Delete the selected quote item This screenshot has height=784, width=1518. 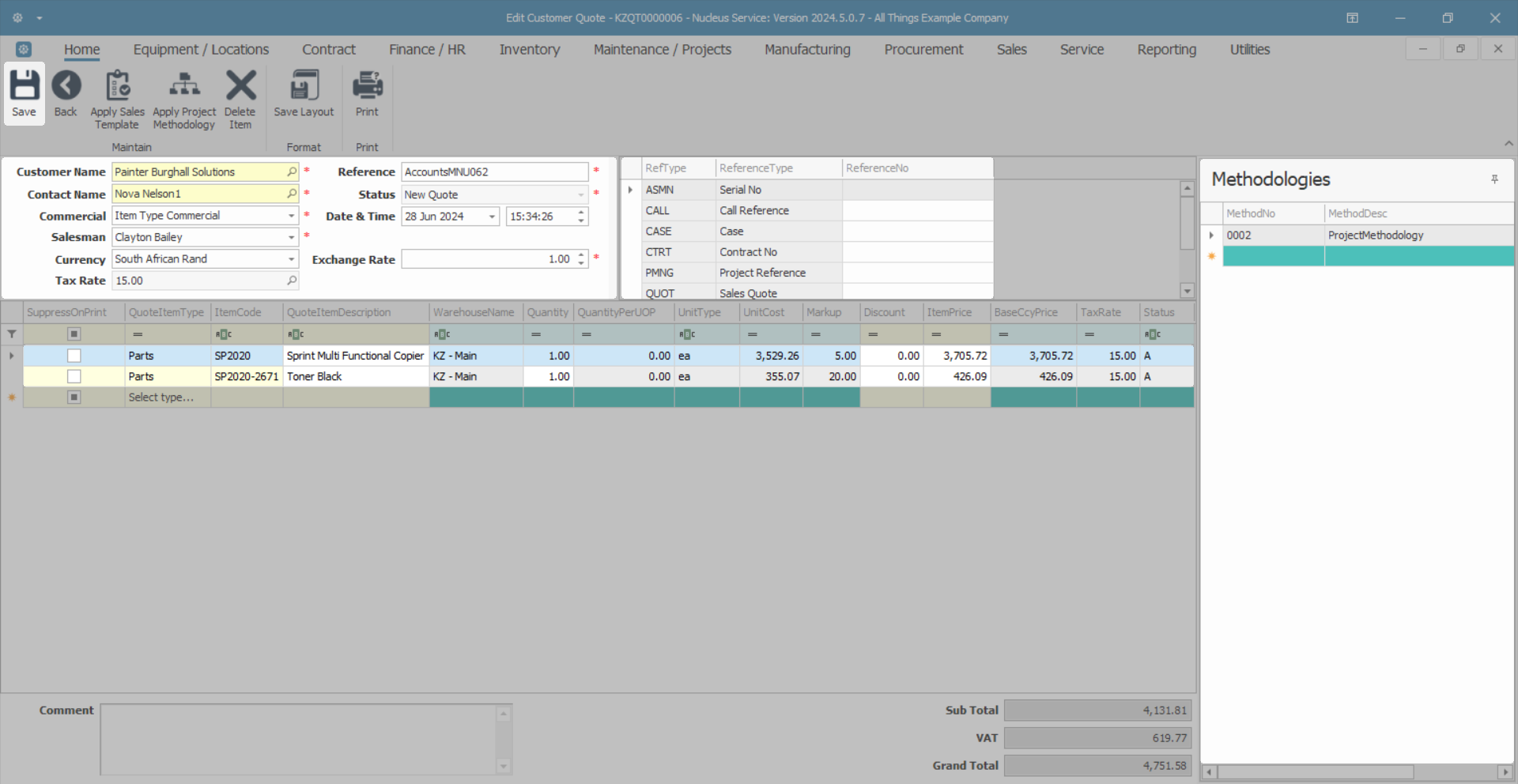pos(240,100)
